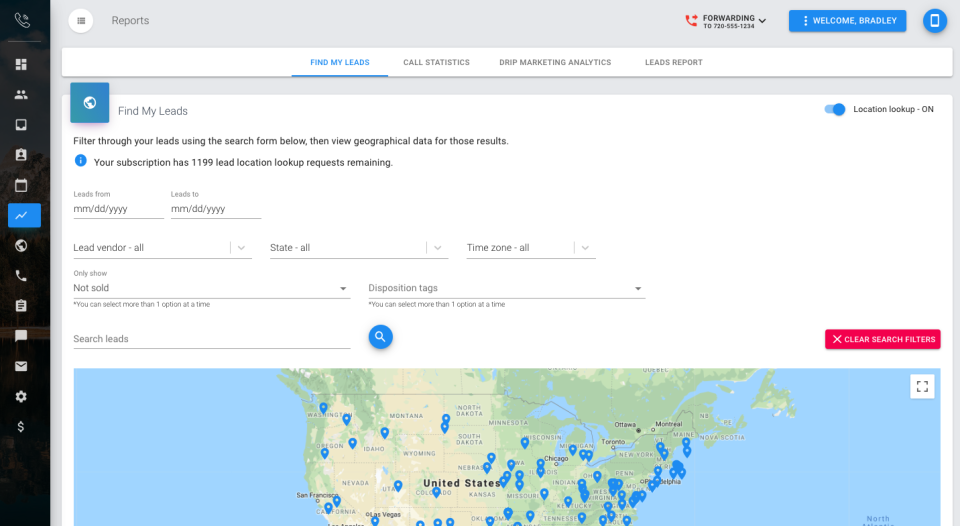Screen dimensions: 960x526
Task: Open the email envelope icon in the sidebar
Action: point(21,366)
